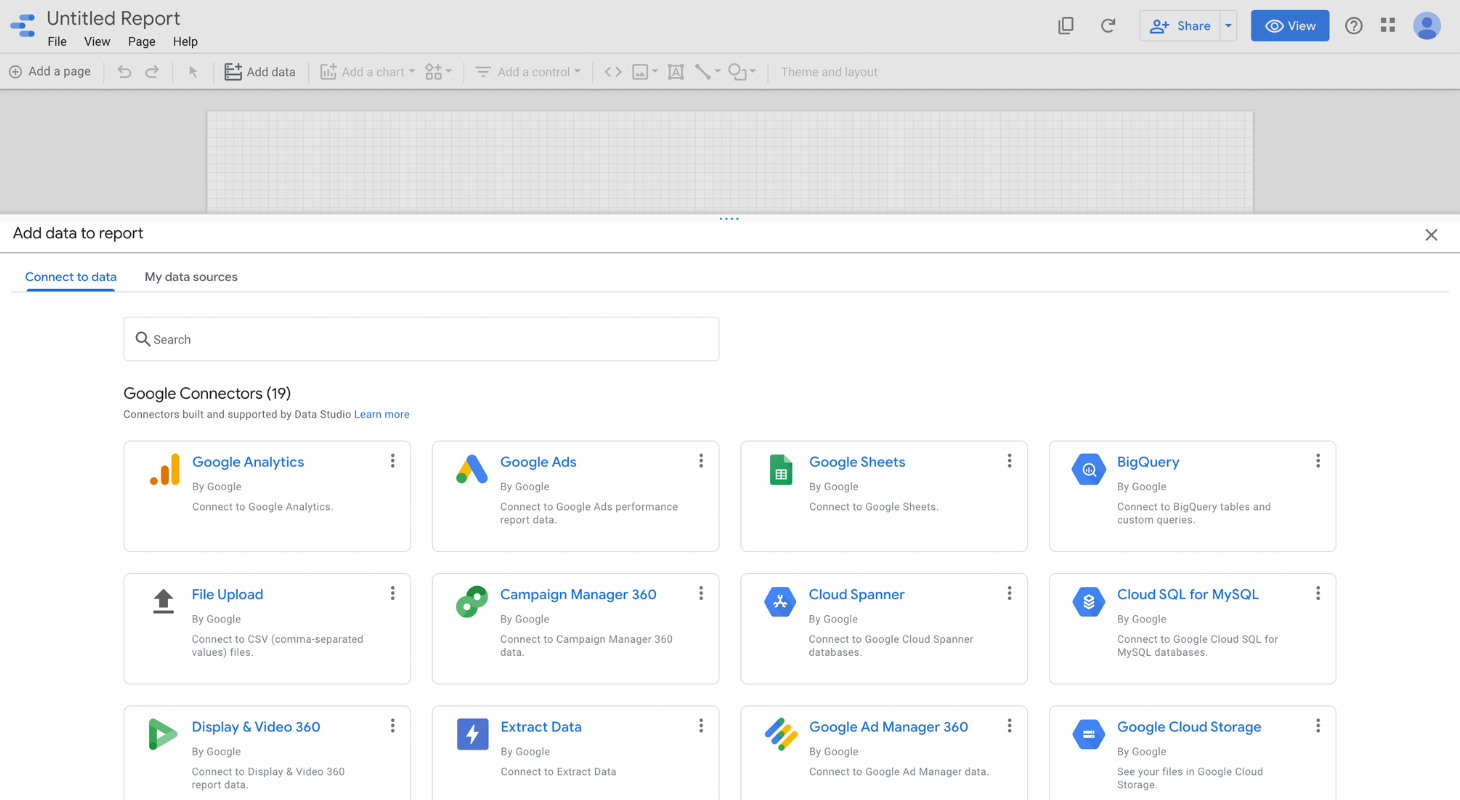Expand the Add a control dropdown
The width and height of the screenshot is (1460, 800).
528,72
